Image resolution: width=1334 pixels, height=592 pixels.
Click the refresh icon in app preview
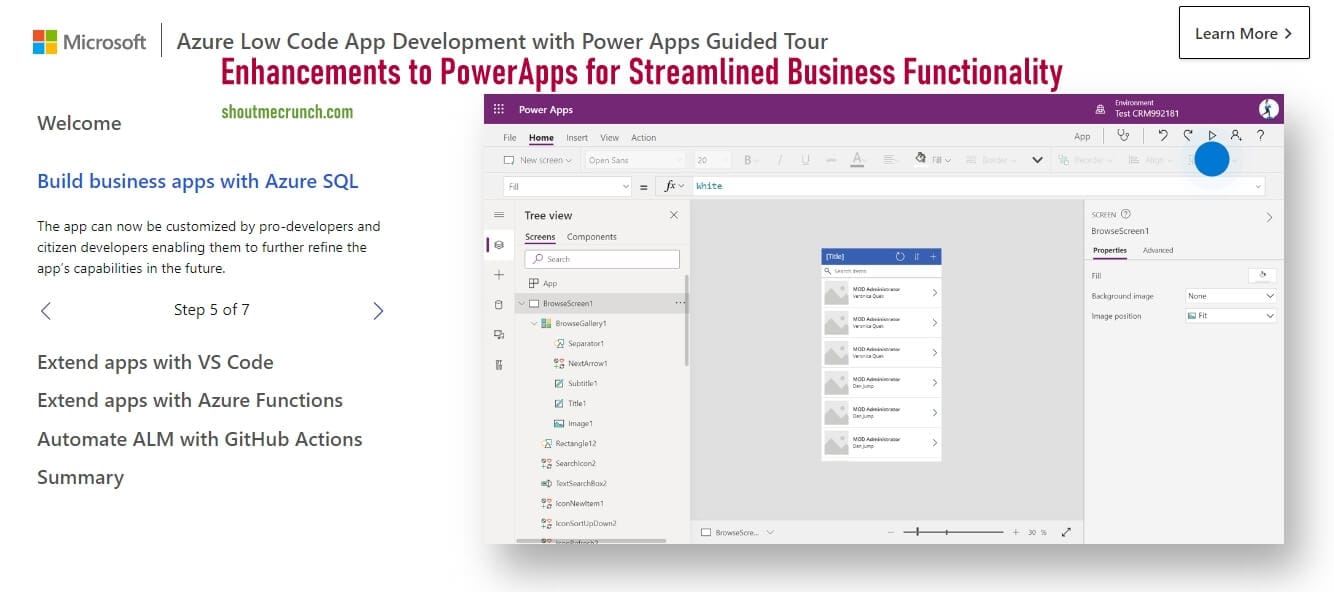coord(900,257)
